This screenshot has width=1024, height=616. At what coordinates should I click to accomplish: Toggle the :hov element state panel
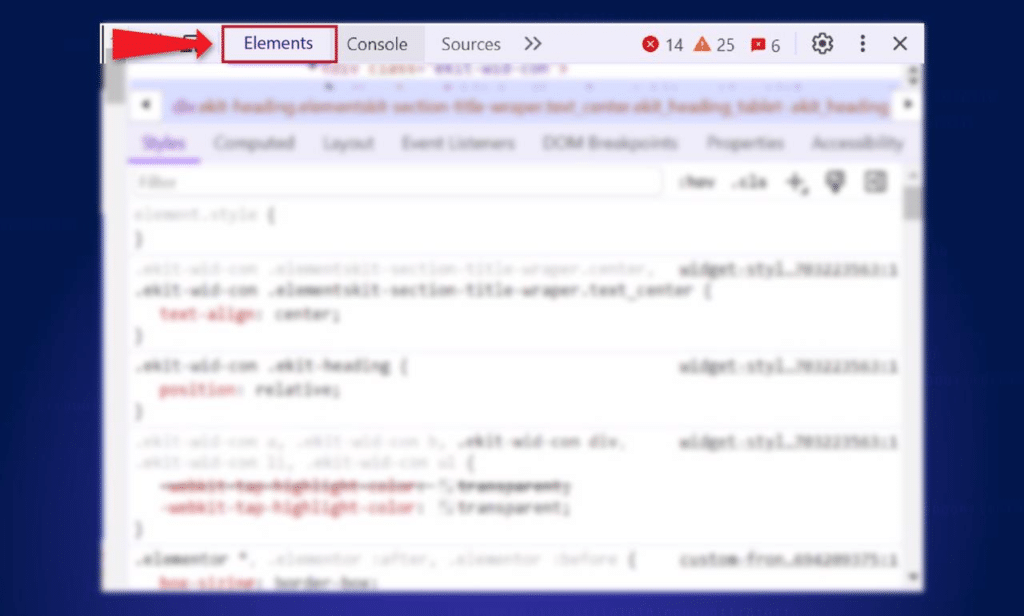tap(695, 182)
